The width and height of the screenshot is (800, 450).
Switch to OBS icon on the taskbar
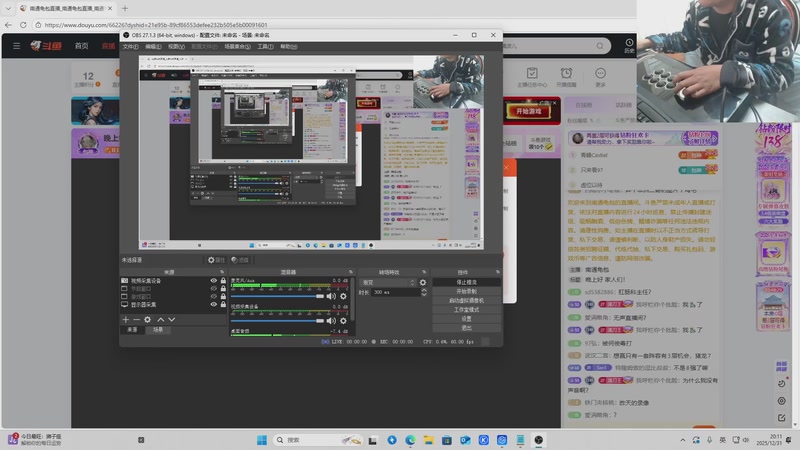pos(539,440)
